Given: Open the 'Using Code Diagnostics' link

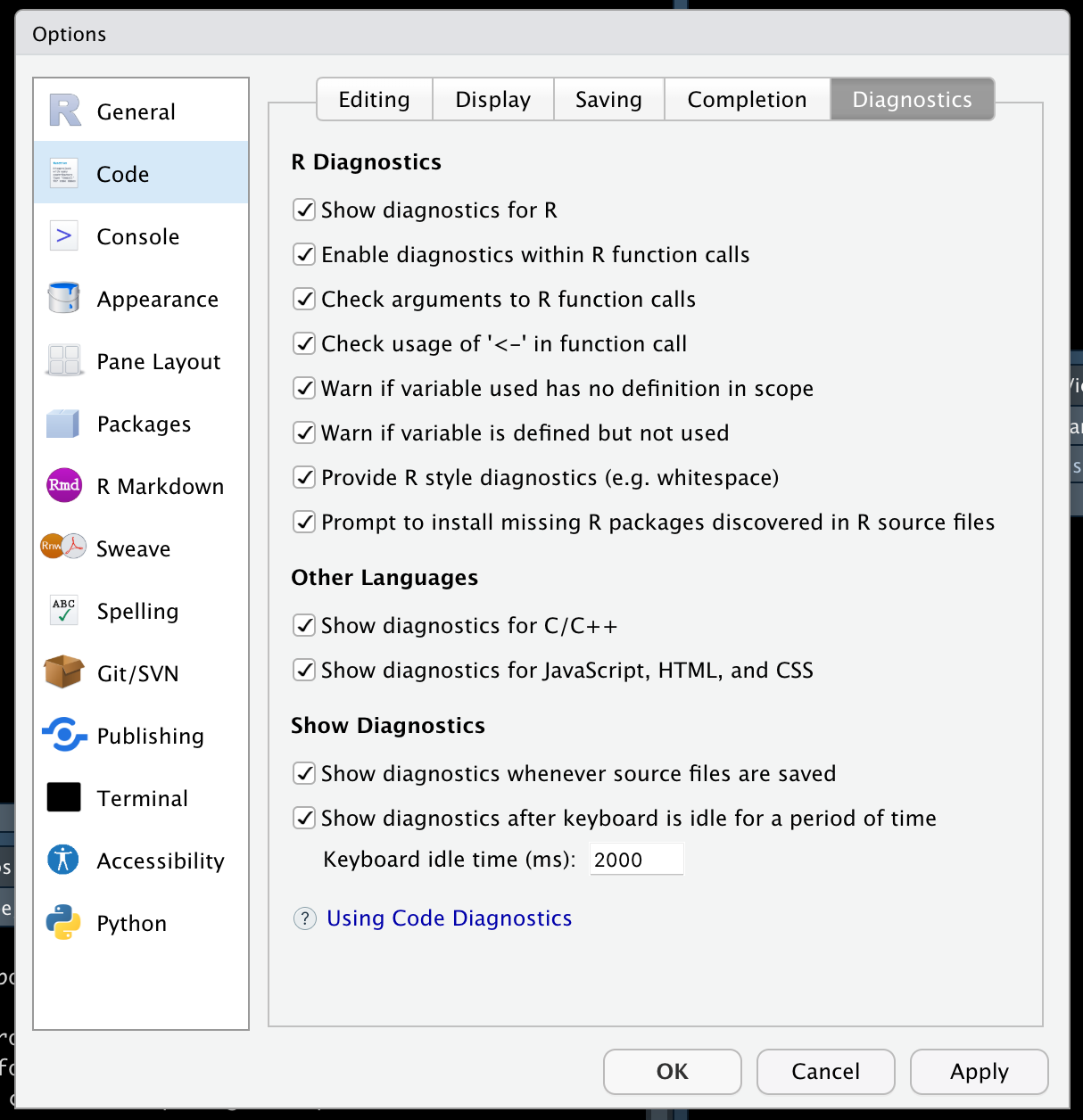Looking at the screenshot, I should coord(449,918).
